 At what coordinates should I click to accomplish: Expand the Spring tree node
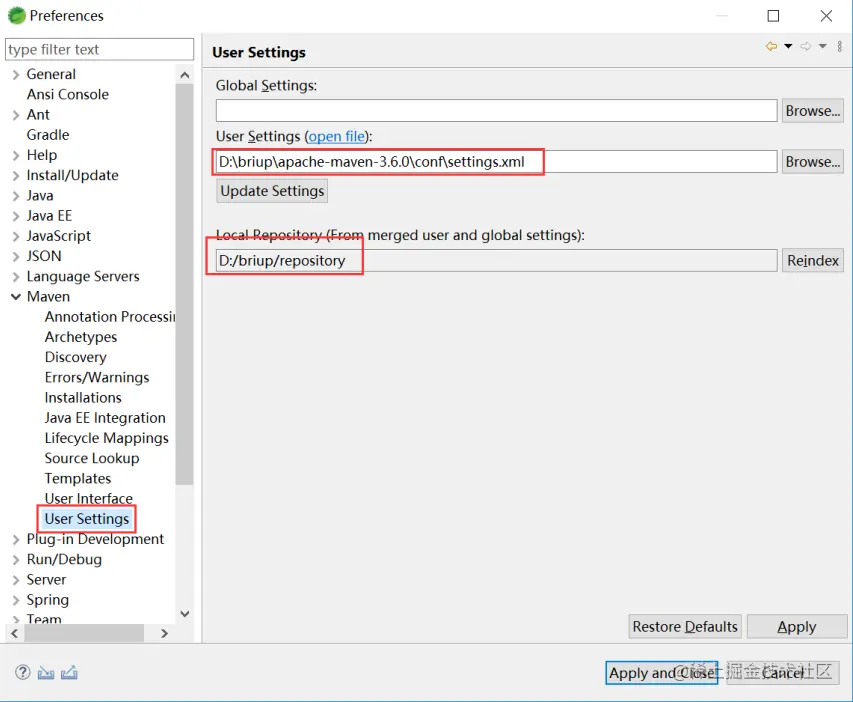pyautogui.click(x=16, y=600)
